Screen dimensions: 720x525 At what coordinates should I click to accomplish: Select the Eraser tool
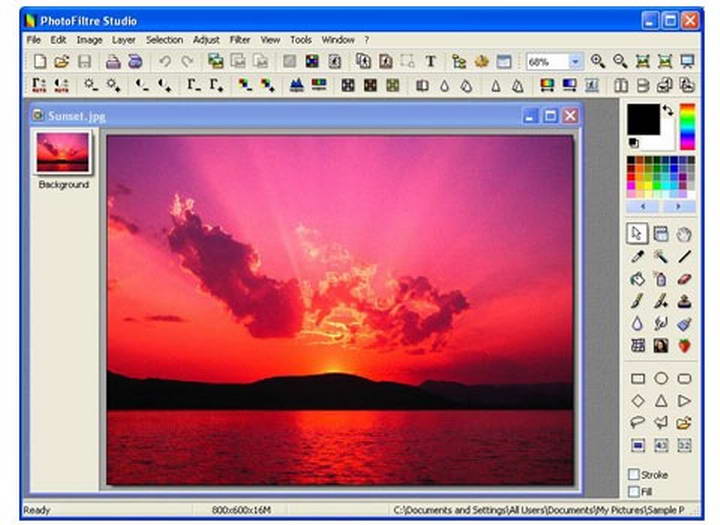[x=684, y=279]
